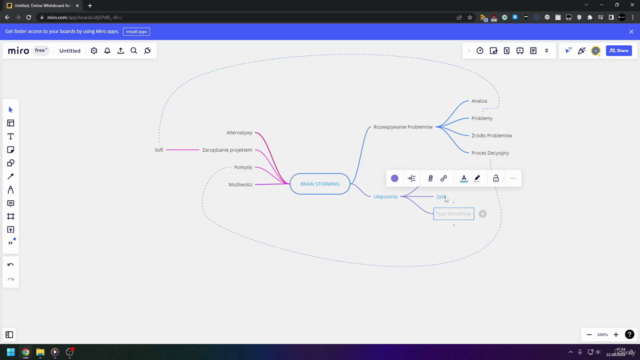Select the Analiza node

[479, 101]
